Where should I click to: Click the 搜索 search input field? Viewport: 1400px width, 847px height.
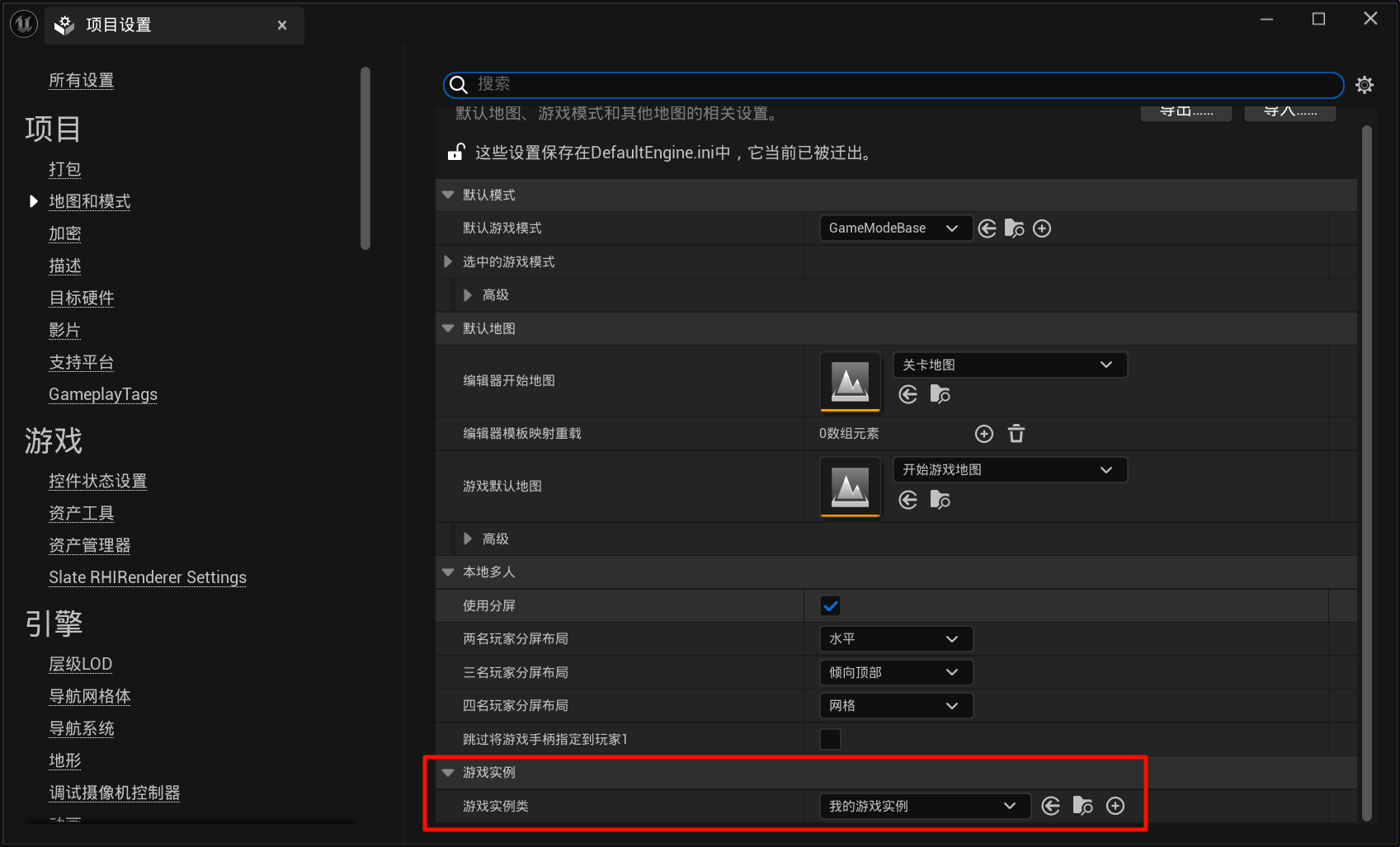point(899,84)
